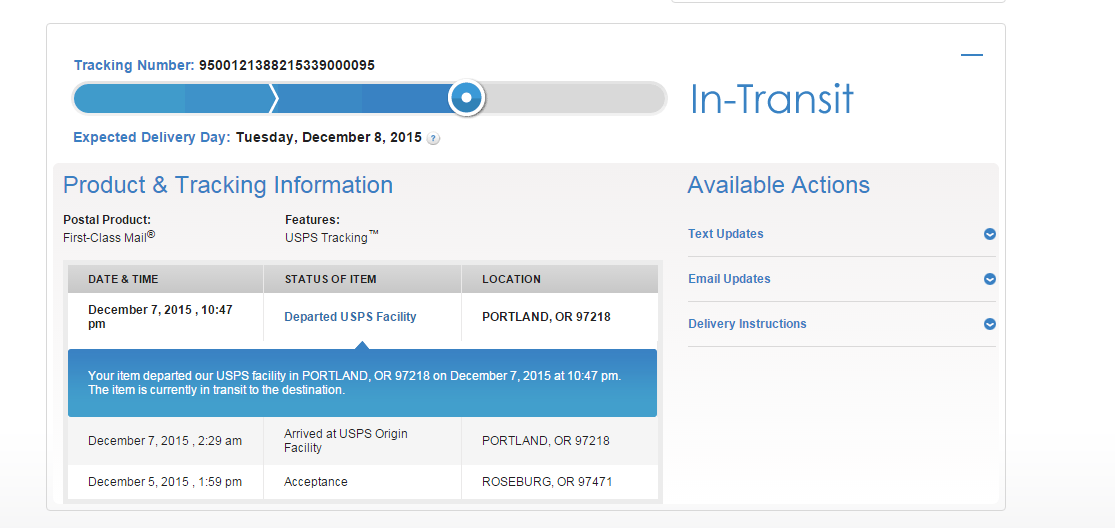Viewport: 1115px width, 528px height.
Task: Open the Email Updates link
Action: (x=729, y=279)
